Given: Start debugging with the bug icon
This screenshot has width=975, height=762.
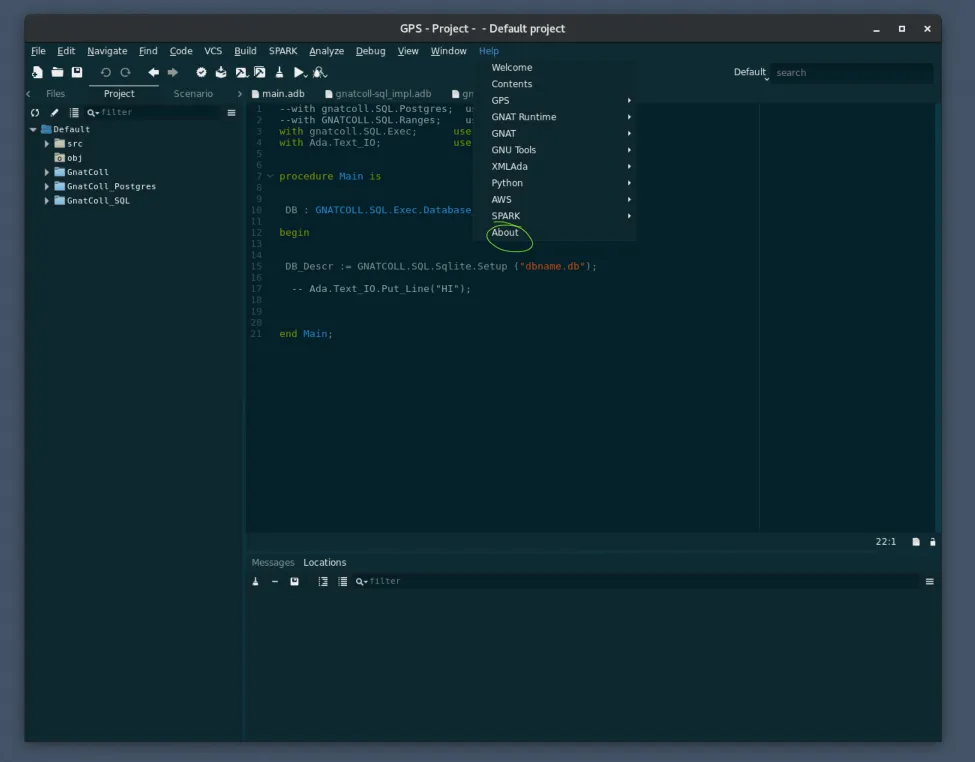Looking at the screenshot, I should point(319,73).
